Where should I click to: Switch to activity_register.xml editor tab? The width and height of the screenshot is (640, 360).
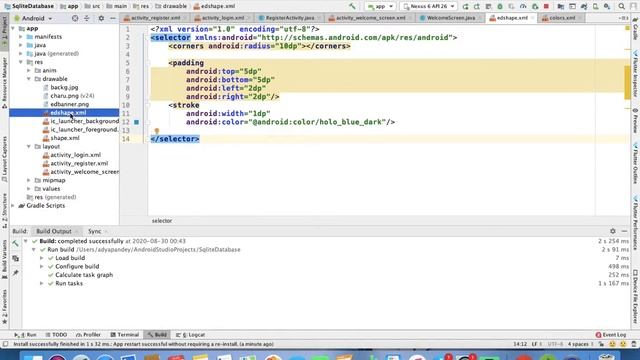pos(155,18)
